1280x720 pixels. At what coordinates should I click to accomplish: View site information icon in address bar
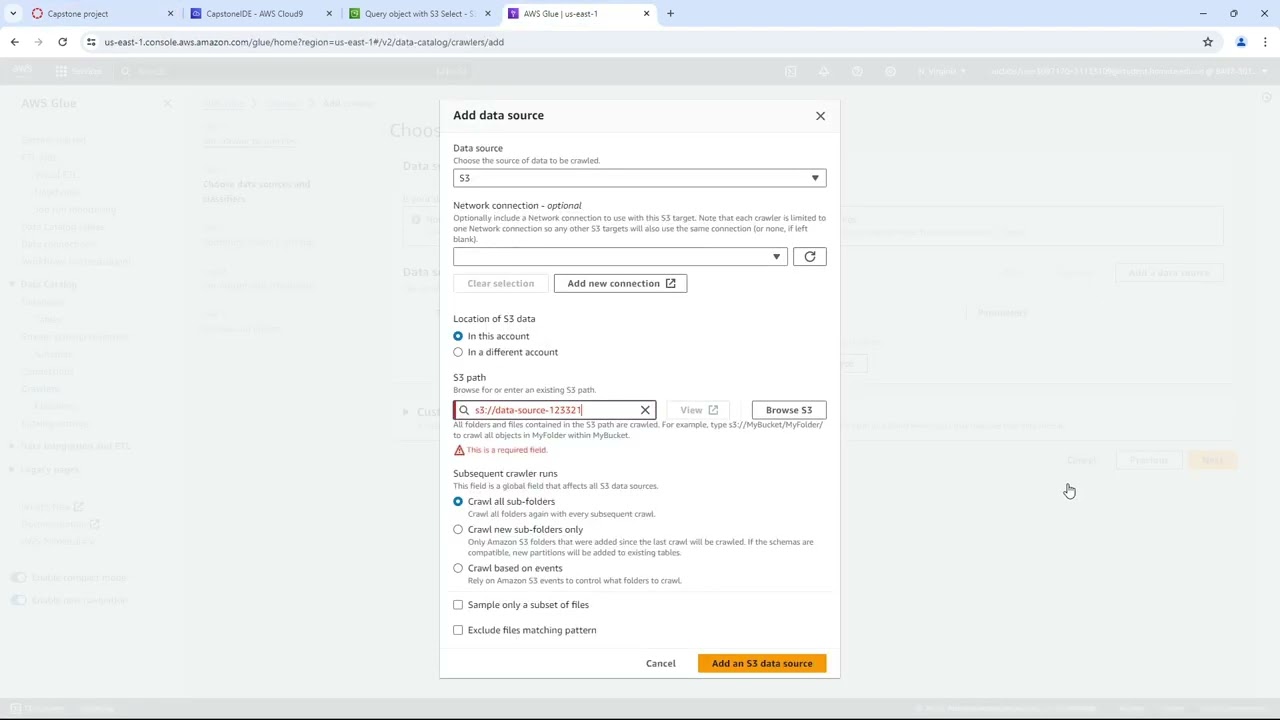(x=91, y=42)
